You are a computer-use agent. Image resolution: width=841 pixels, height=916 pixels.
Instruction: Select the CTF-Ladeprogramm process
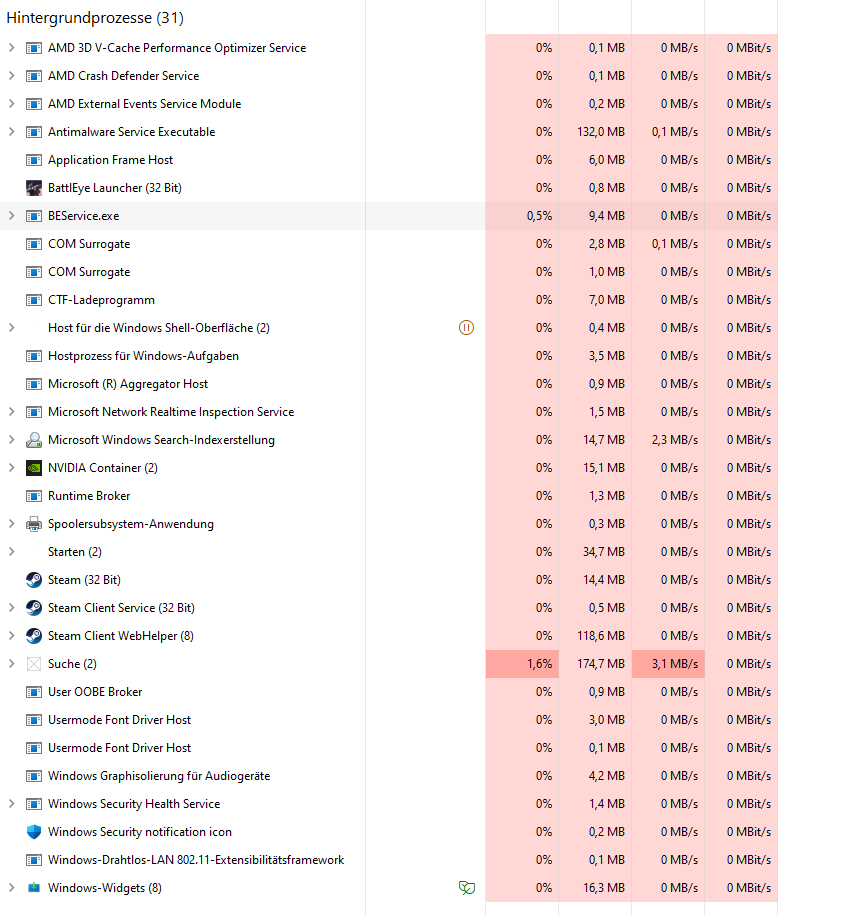(x=388, y=300)
